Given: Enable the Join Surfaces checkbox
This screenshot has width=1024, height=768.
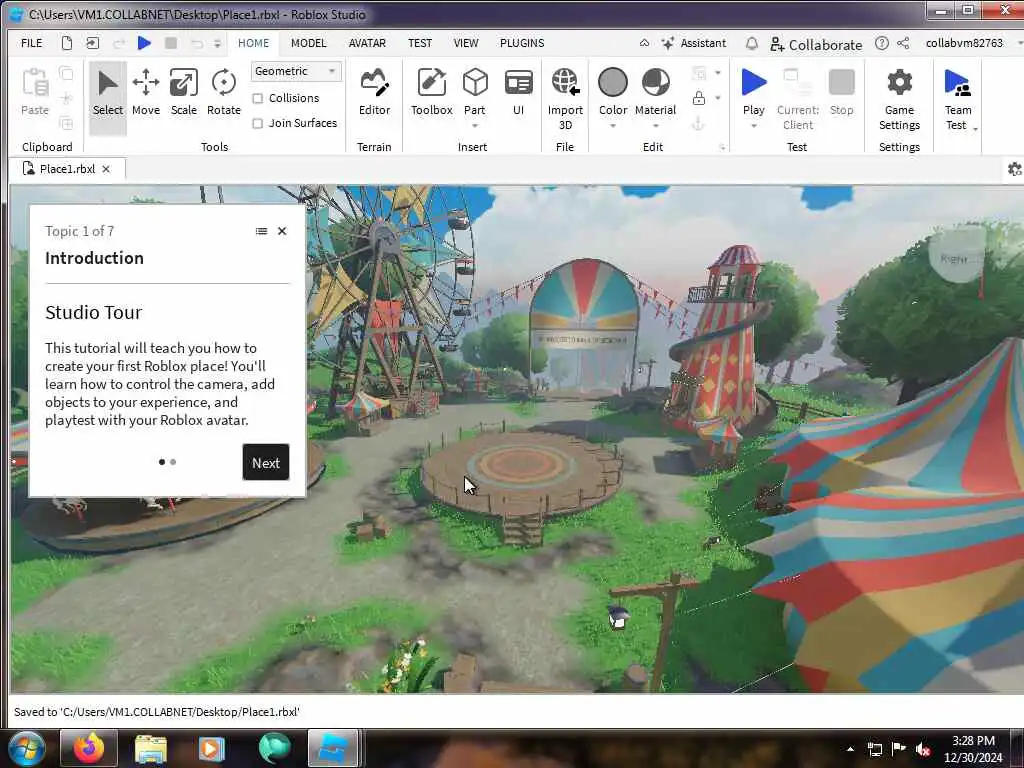Looking at the screenshot, I should [x=258, y=123].
